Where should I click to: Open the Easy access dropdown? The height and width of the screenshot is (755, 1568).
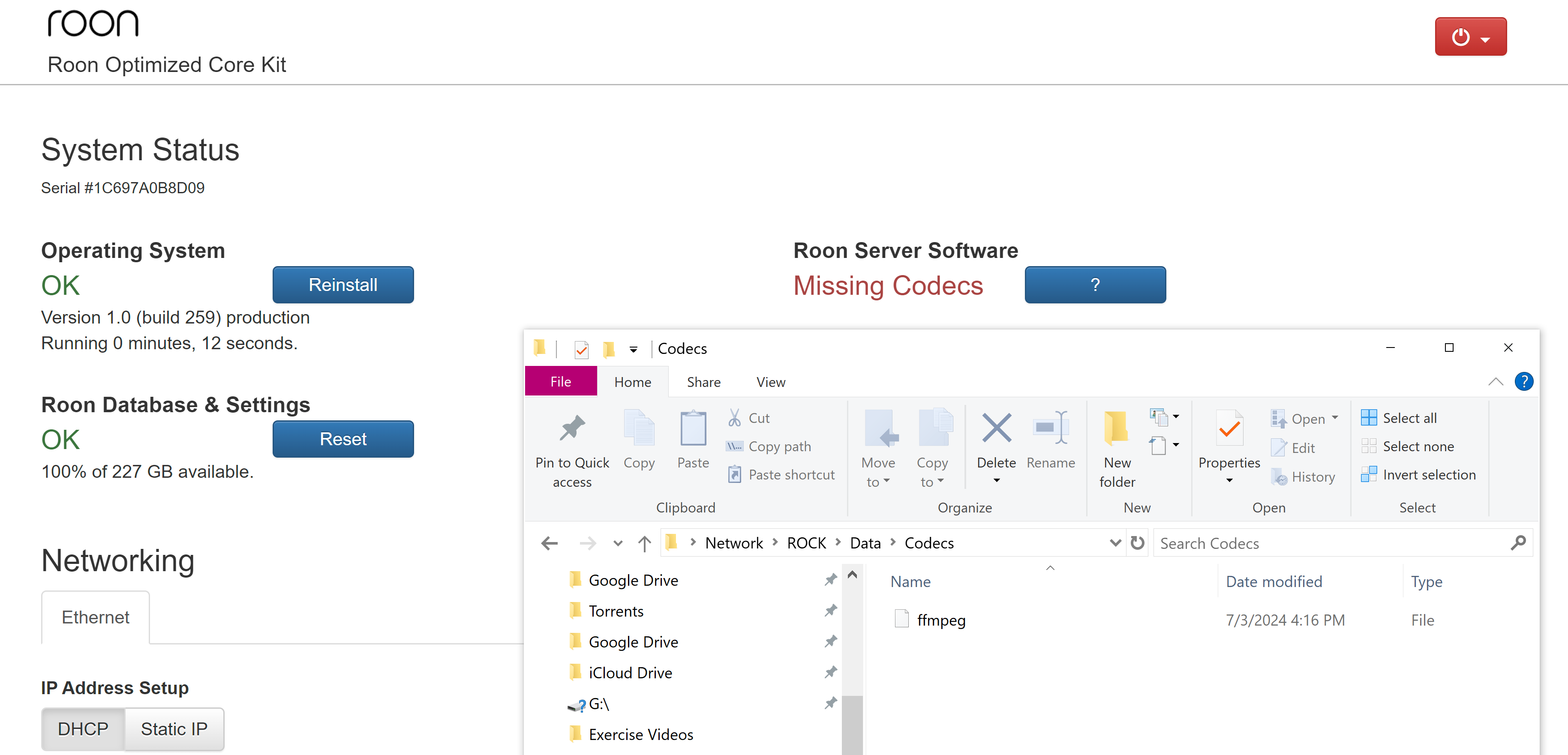tap(1164, 445)
